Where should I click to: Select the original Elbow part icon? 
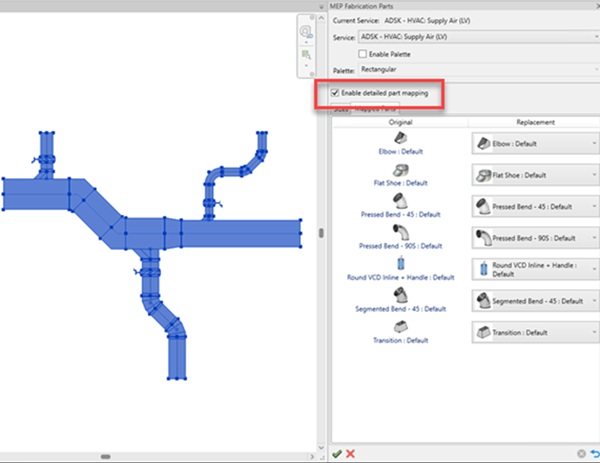point(399,137)
